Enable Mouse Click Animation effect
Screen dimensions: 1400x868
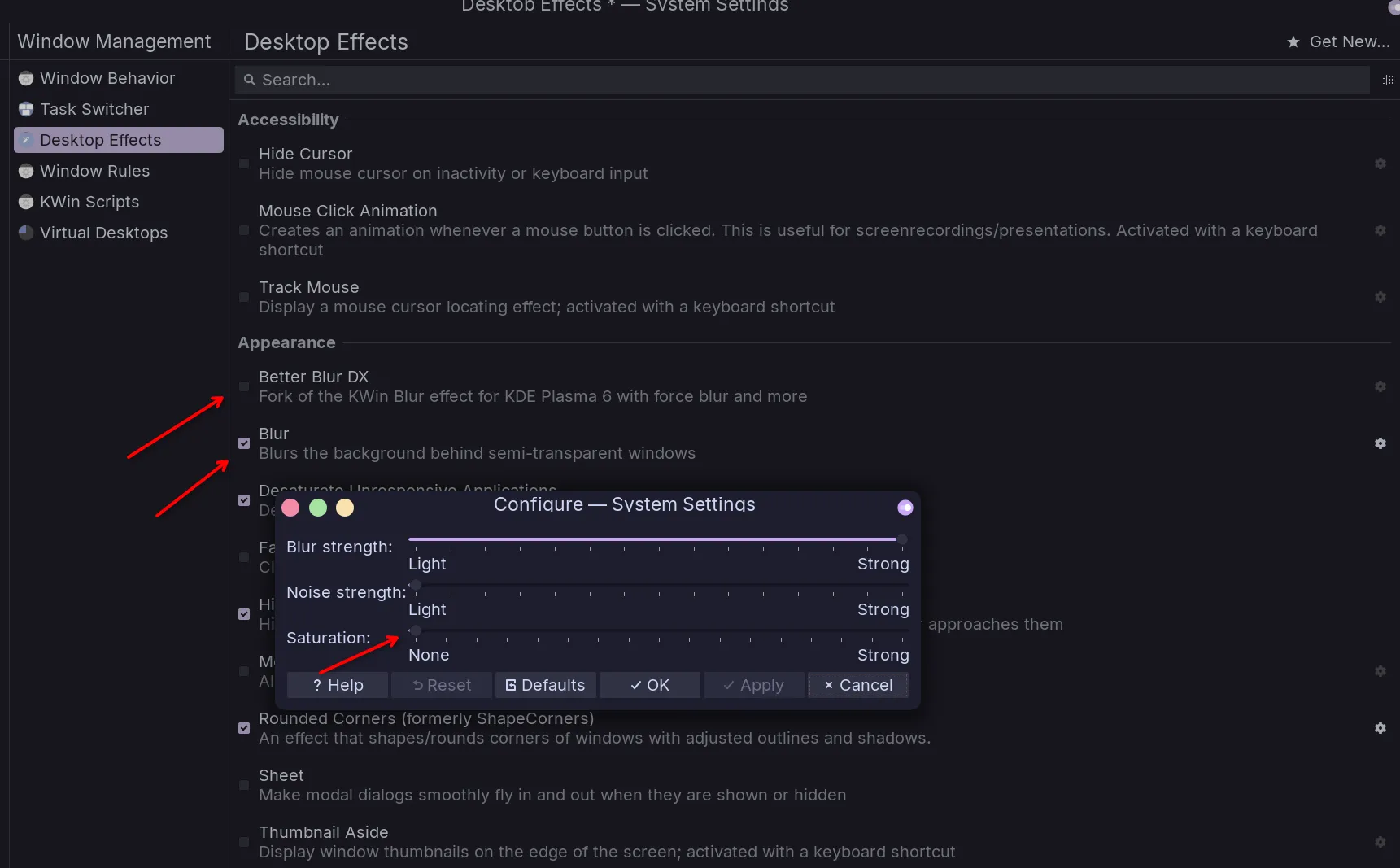pyautogui.click(x=244, y=230)
